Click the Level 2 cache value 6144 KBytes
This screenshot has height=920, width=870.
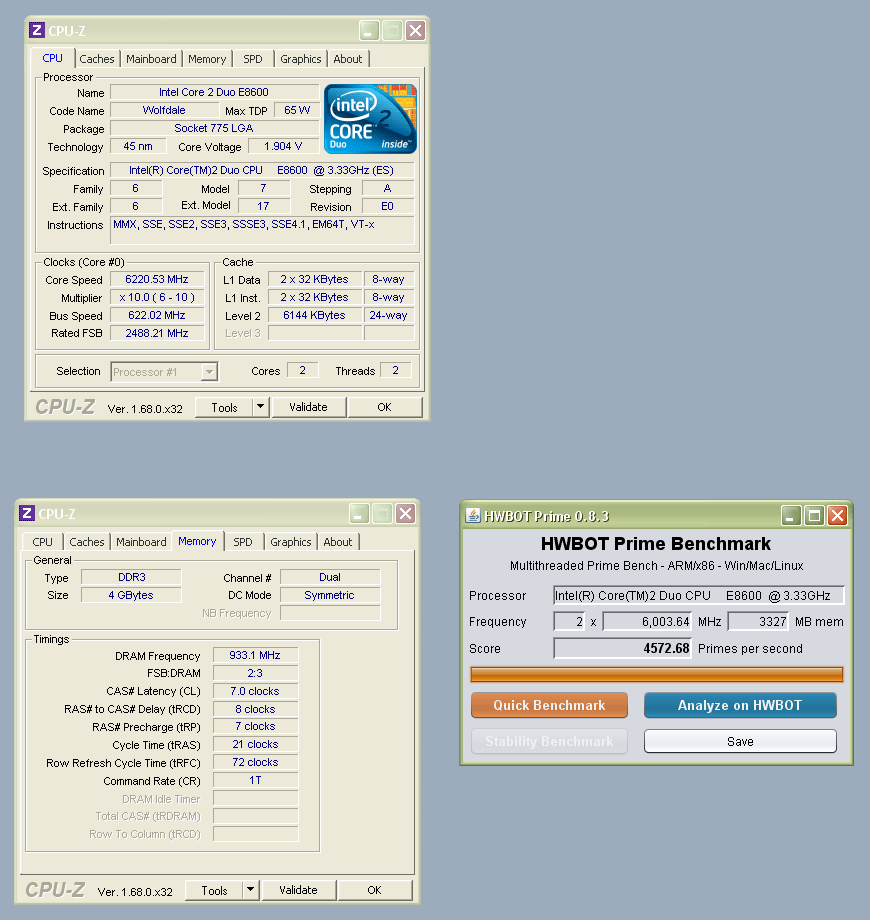[314, 315]
